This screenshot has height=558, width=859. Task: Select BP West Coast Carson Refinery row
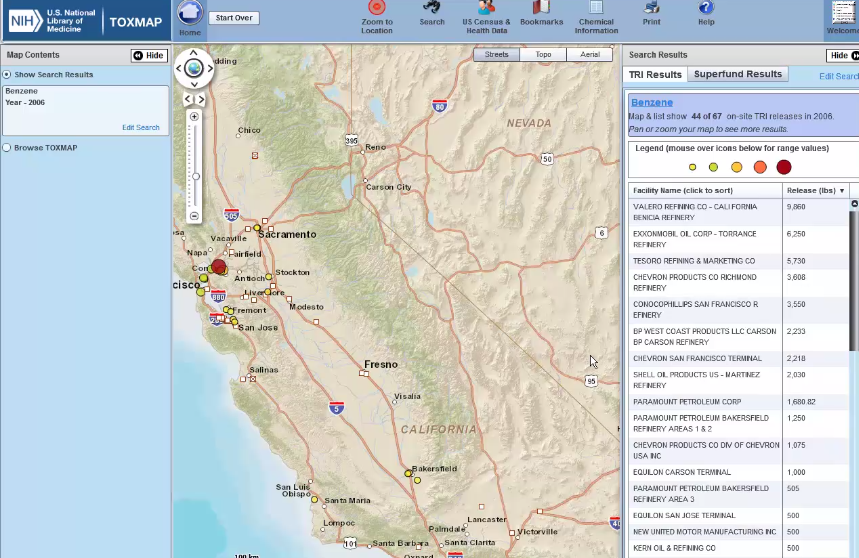click(738, 337)
